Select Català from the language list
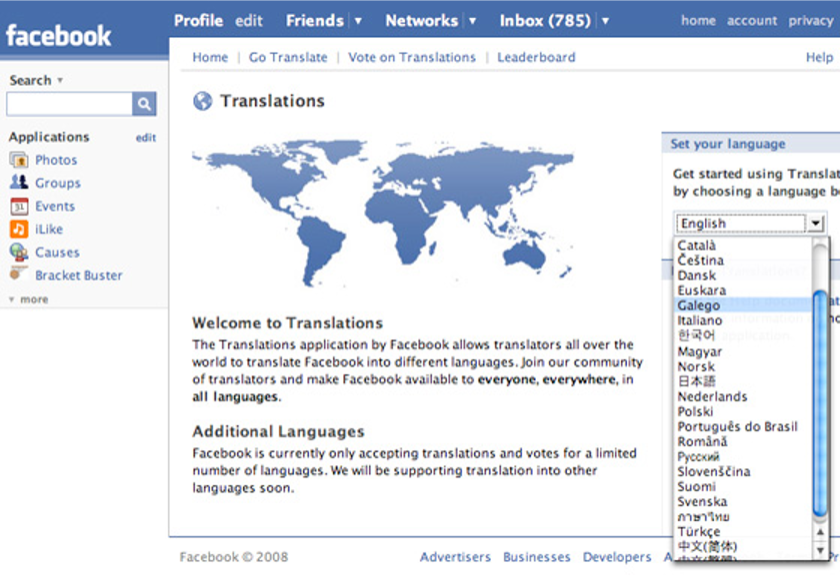This screenshot has width=840, height=585. click(x=743, y=245)
